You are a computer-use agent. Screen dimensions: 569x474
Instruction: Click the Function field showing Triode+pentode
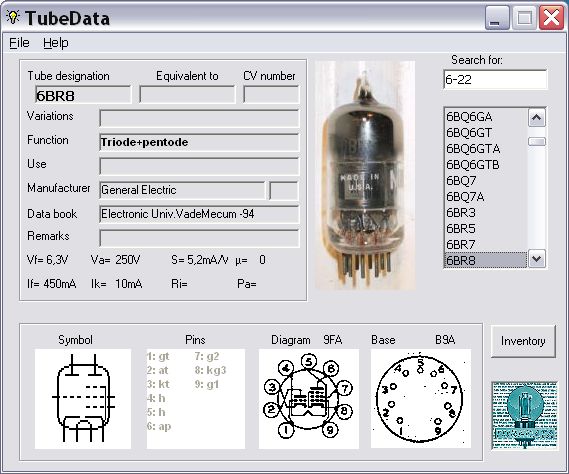click(x=199, y=142)
